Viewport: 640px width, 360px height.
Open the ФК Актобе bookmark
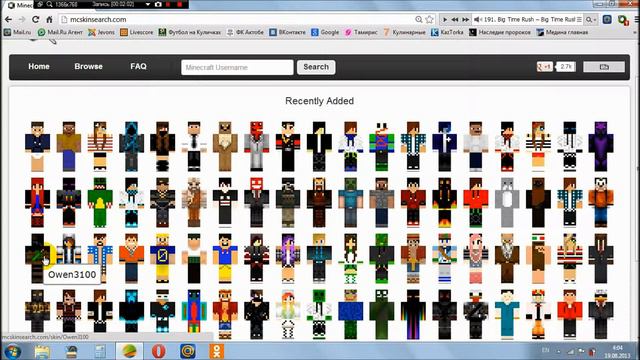point(245,32)
